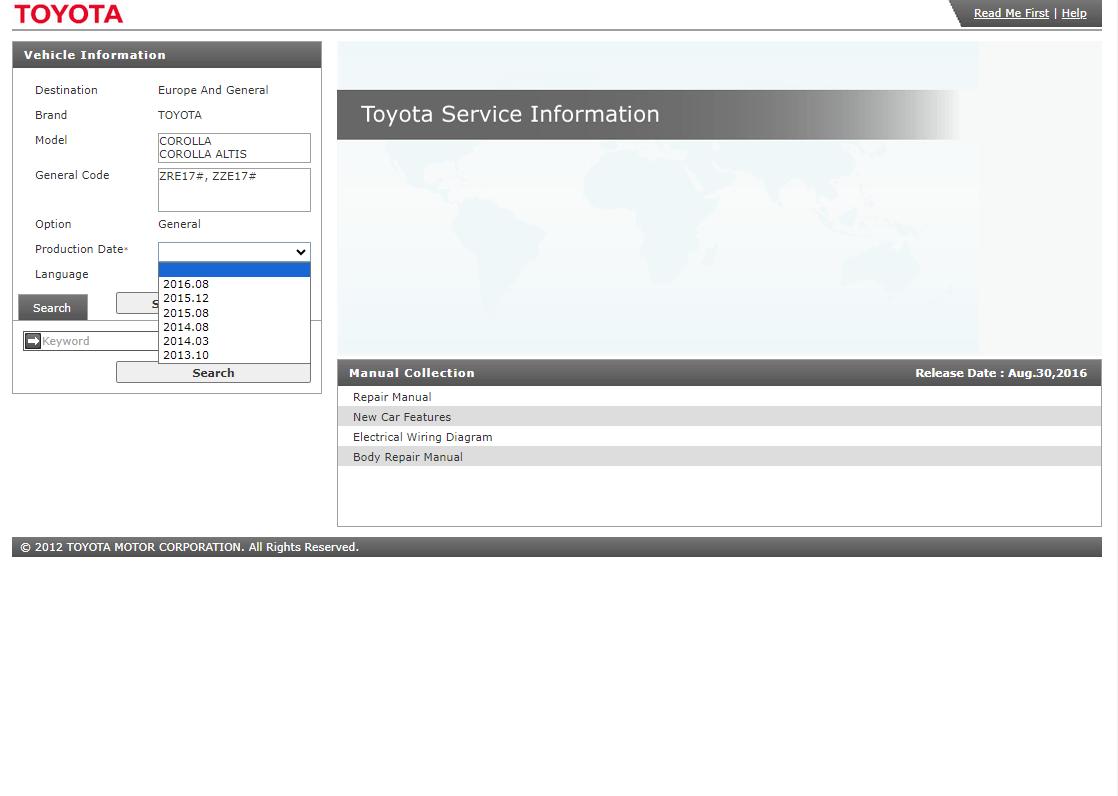The image size is (1118, 796).
Task: Select production date 2016.08
Action: pos(234,284)
